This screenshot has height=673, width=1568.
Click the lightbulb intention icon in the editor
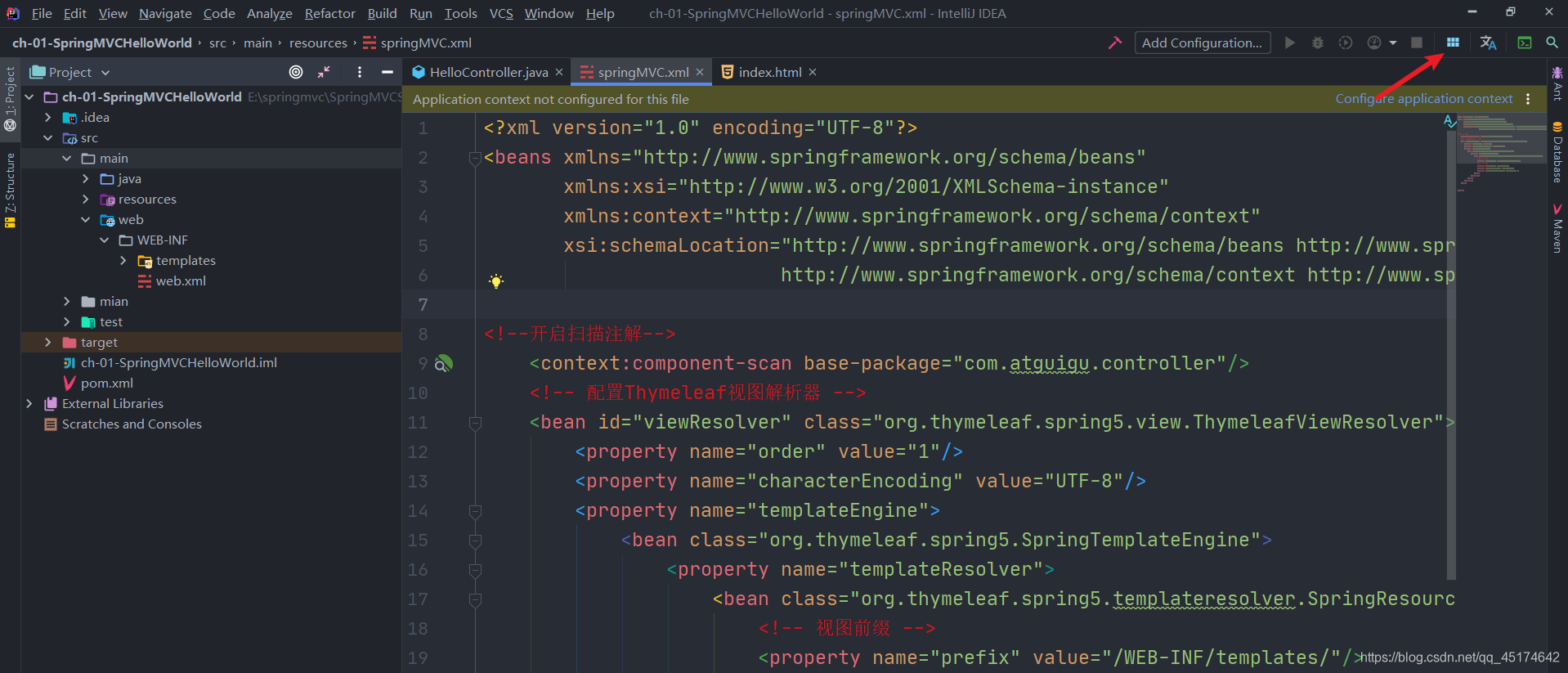496,281
